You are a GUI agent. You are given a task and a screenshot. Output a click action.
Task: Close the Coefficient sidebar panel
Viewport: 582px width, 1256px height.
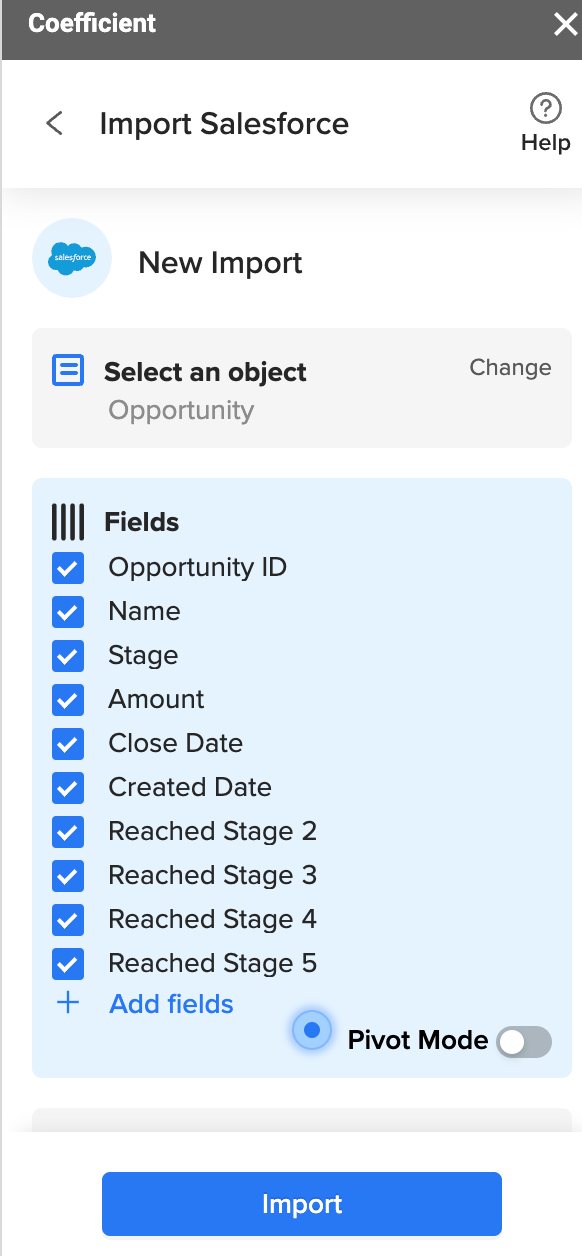click(x=565, y=25)
